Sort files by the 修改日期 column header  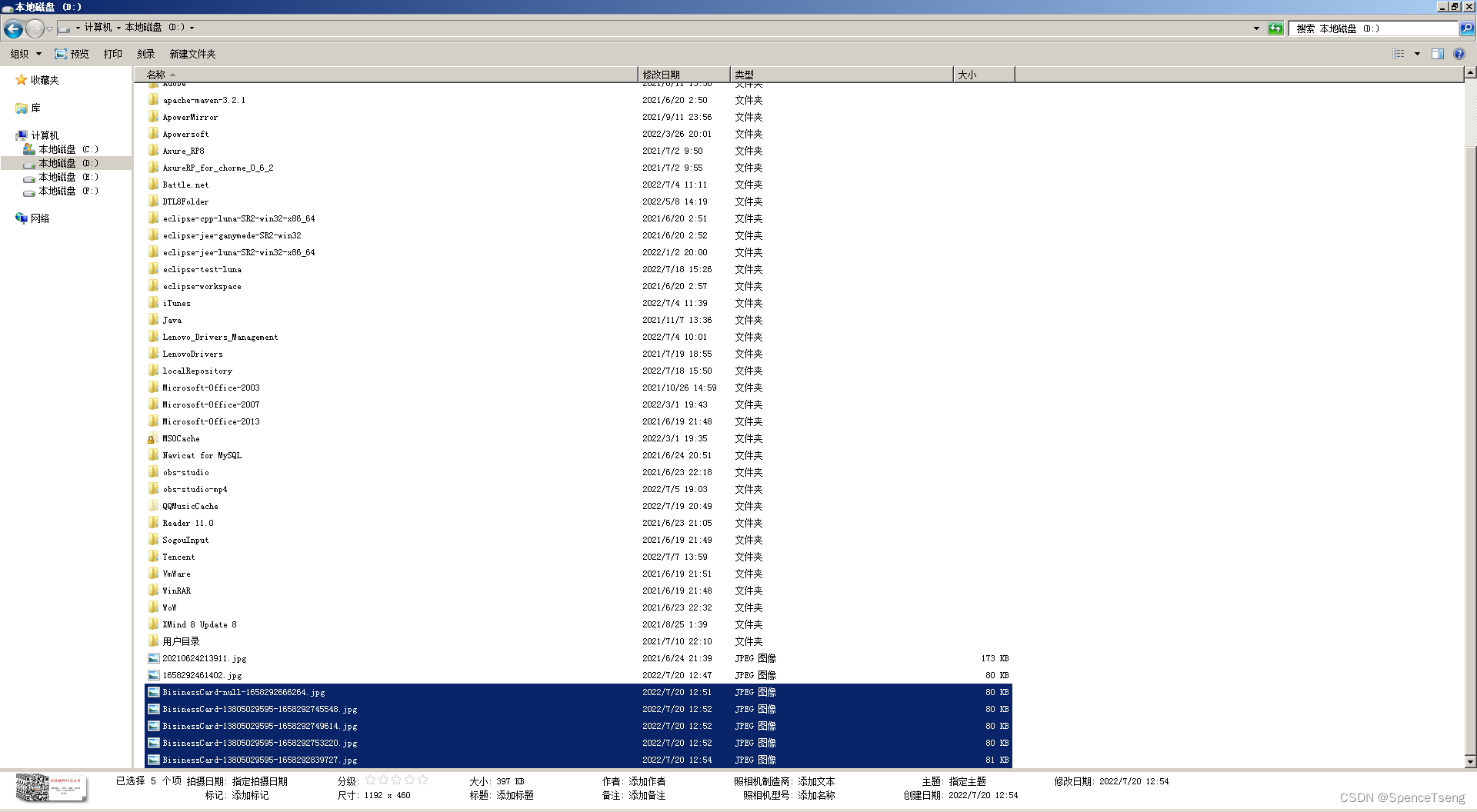683,75
